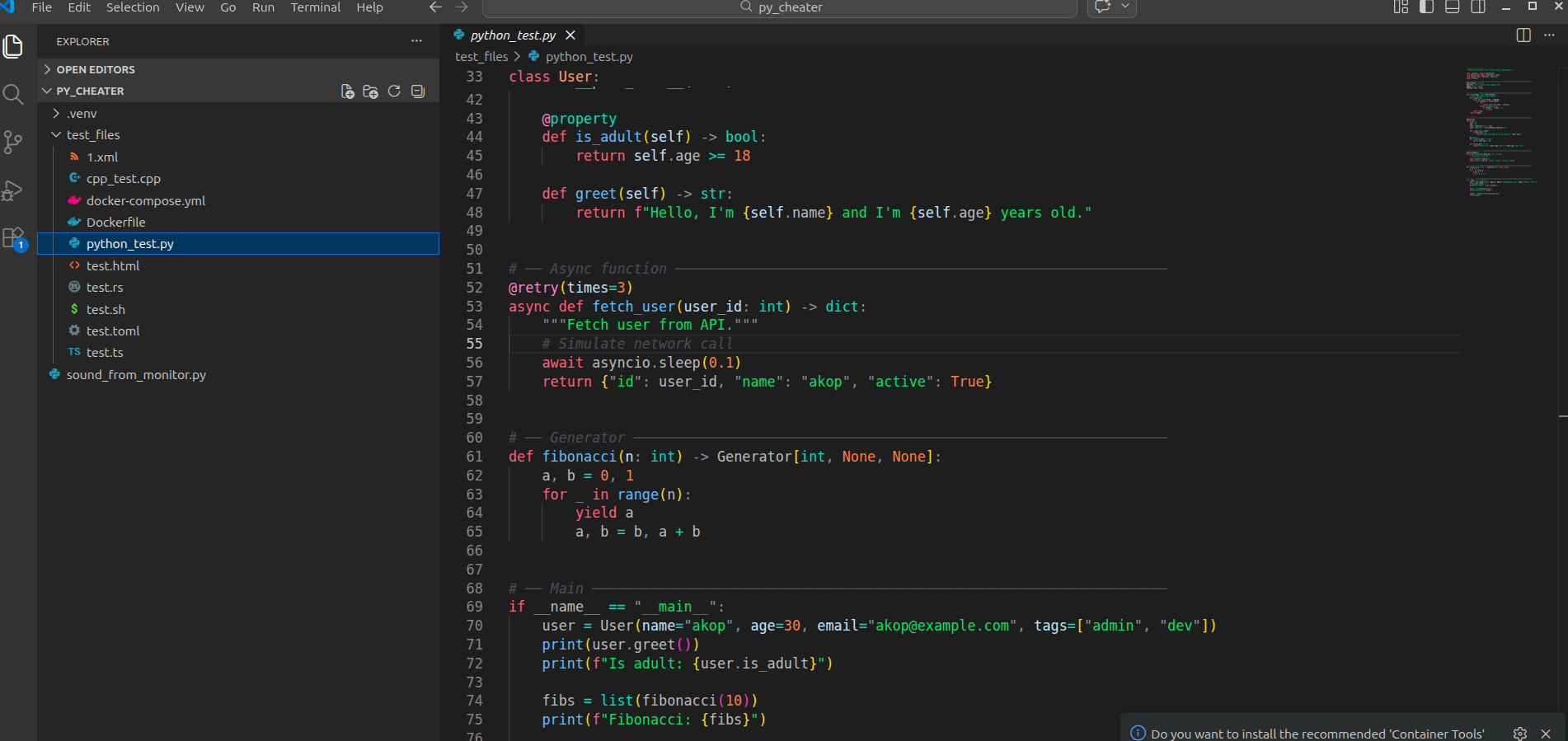The width and height of the screenshot is (1568, 741).
Task: Open test.ts in explorer
Action: [x=238, y=352]
